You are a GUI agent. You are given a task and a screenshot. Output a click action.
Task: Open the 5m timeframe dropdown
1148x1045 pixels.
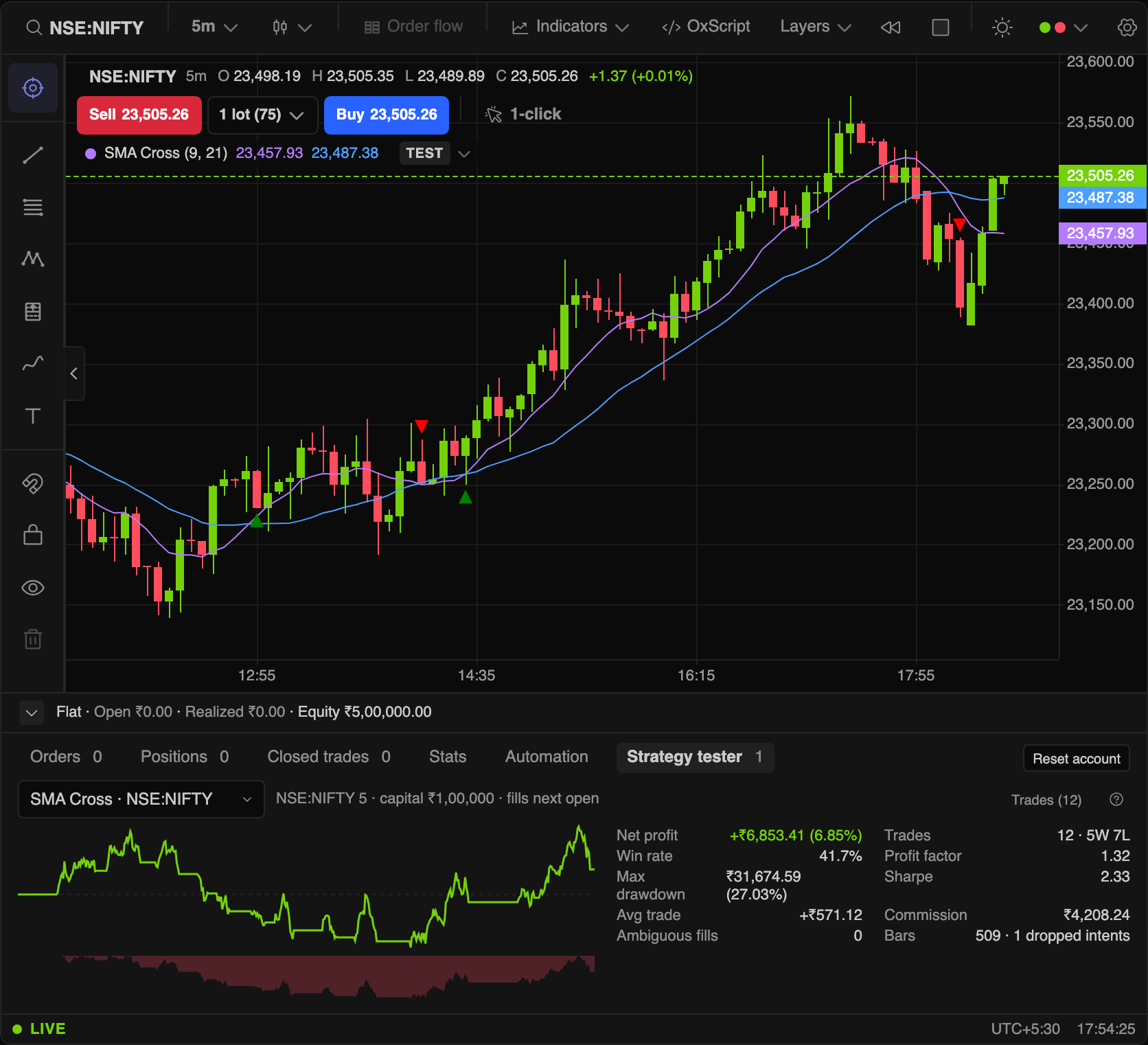214,27
